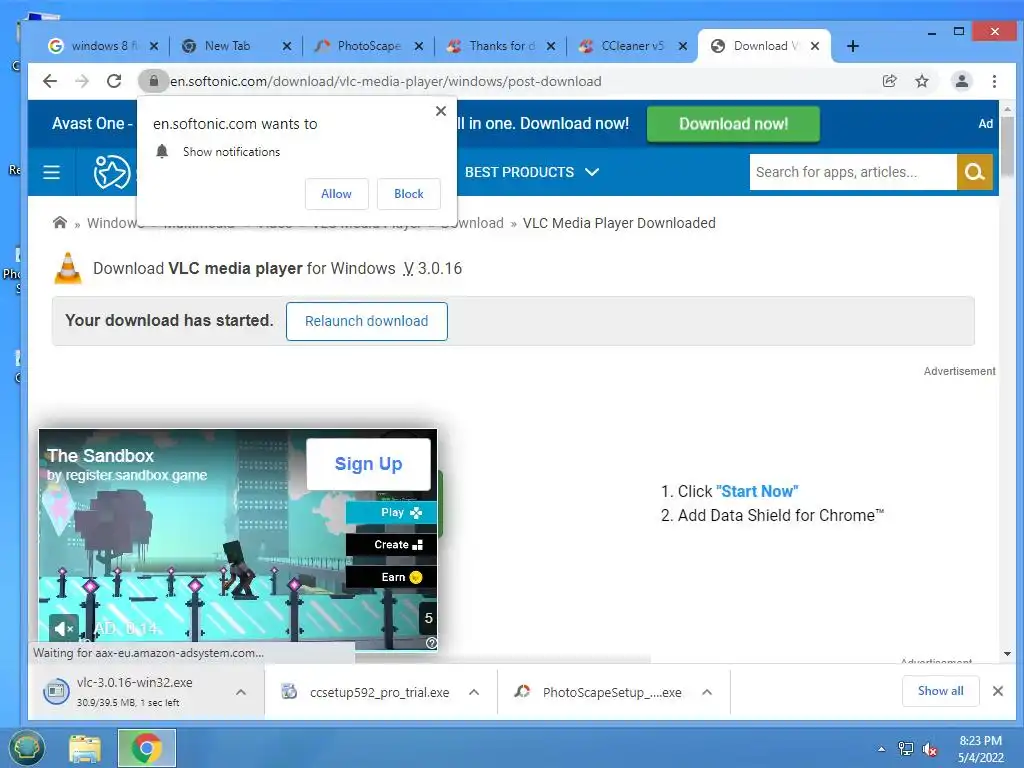Open Windows Explorer from taskbar

tap(85, 748)
